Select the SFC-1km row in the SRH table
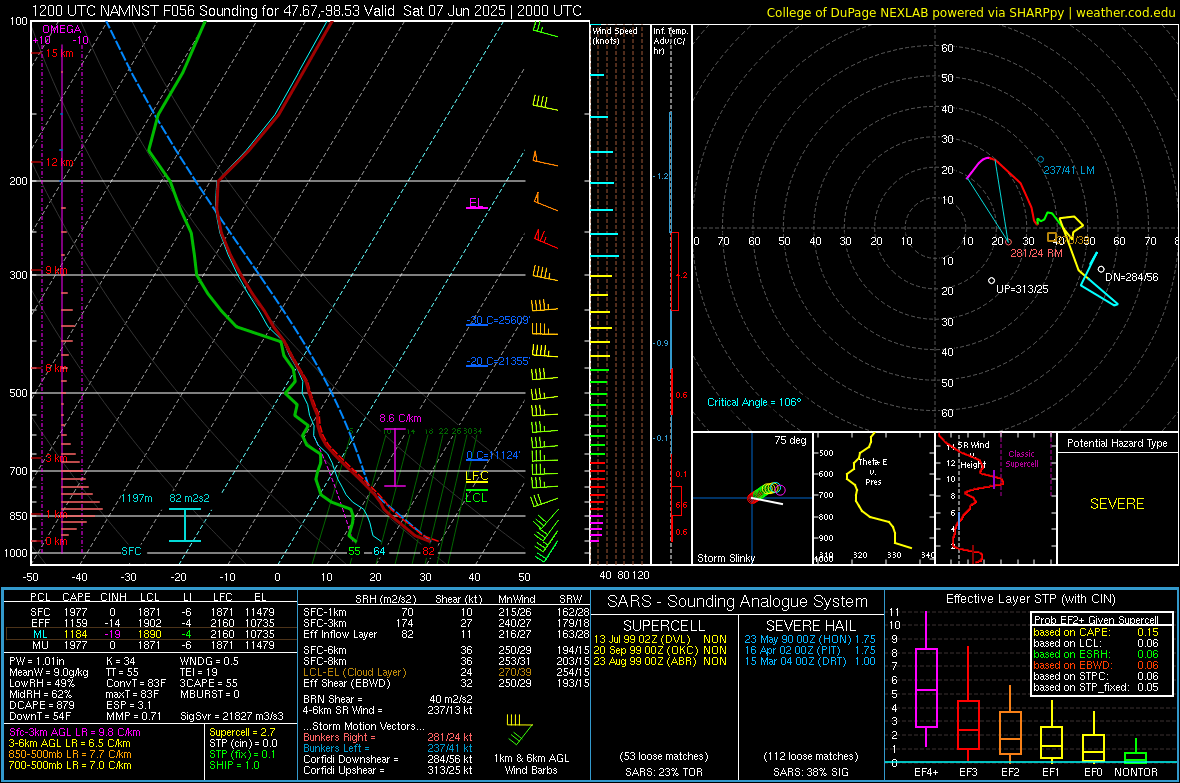The image size is (1180, 783). pos(446,612)
